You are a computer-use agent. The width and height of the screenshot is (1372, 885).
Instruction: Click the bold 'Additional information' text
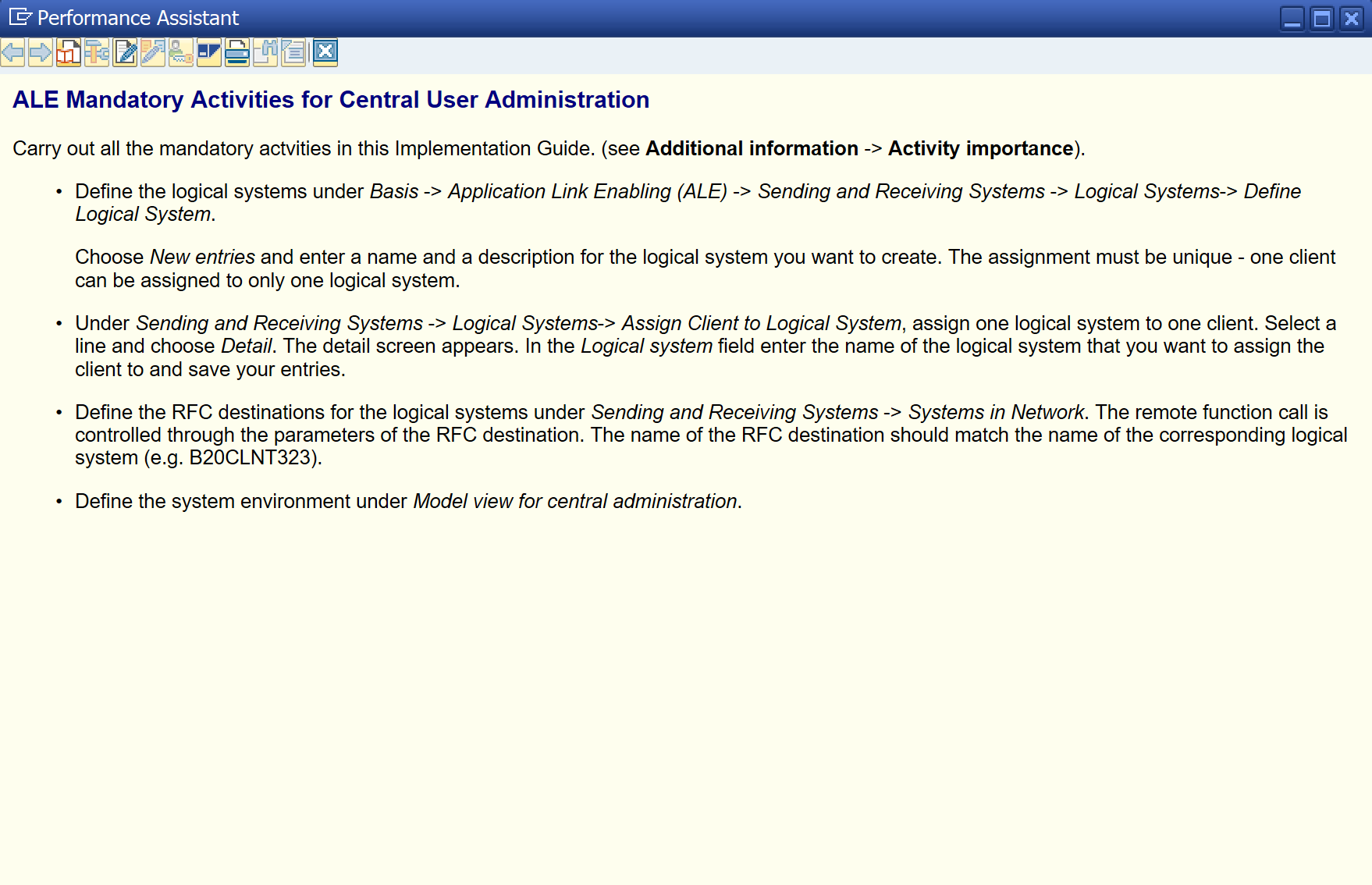[751, 148]
